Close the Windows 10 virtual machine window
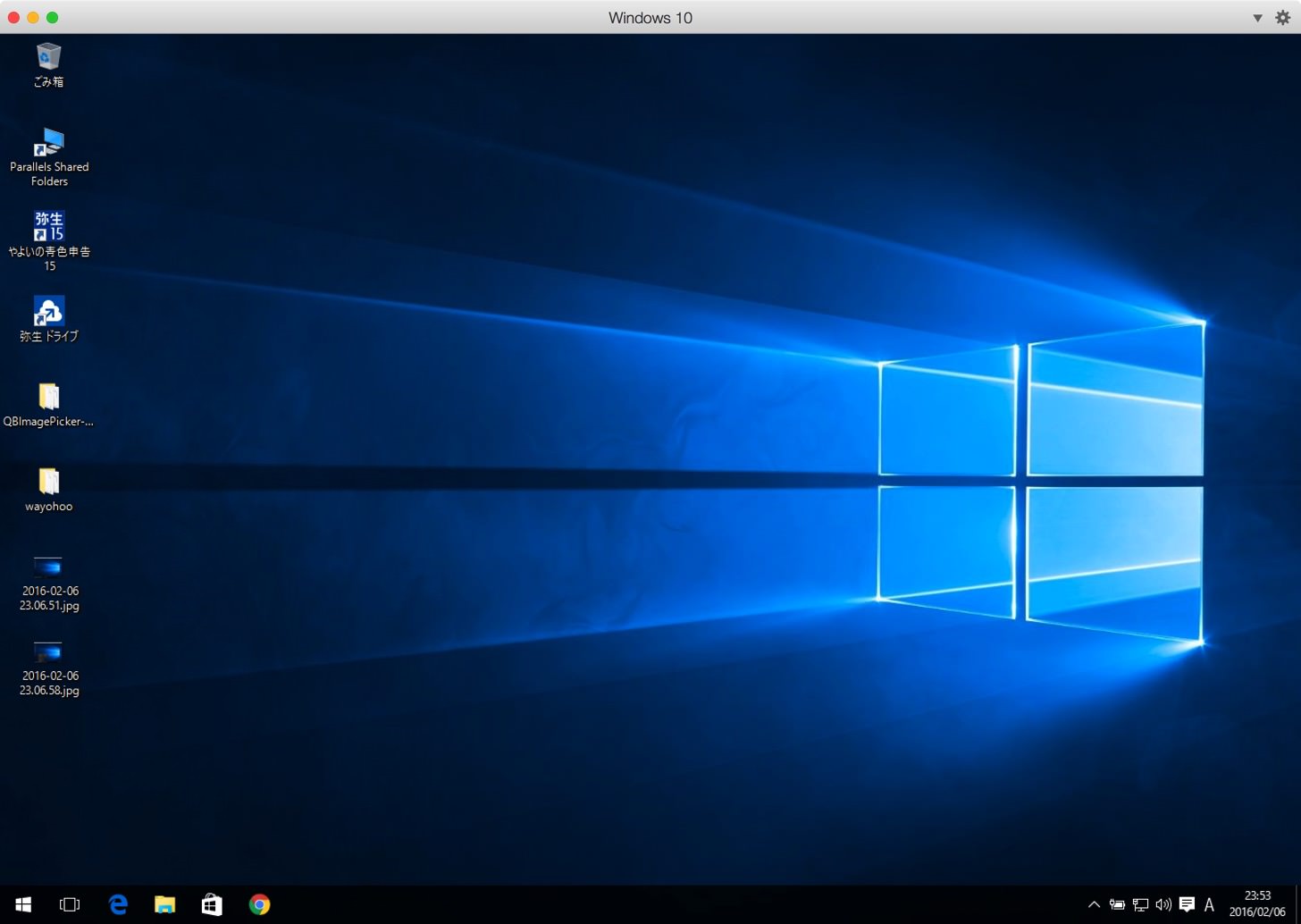This screenshot has width=1301, height=924. (x=13, y=17)
